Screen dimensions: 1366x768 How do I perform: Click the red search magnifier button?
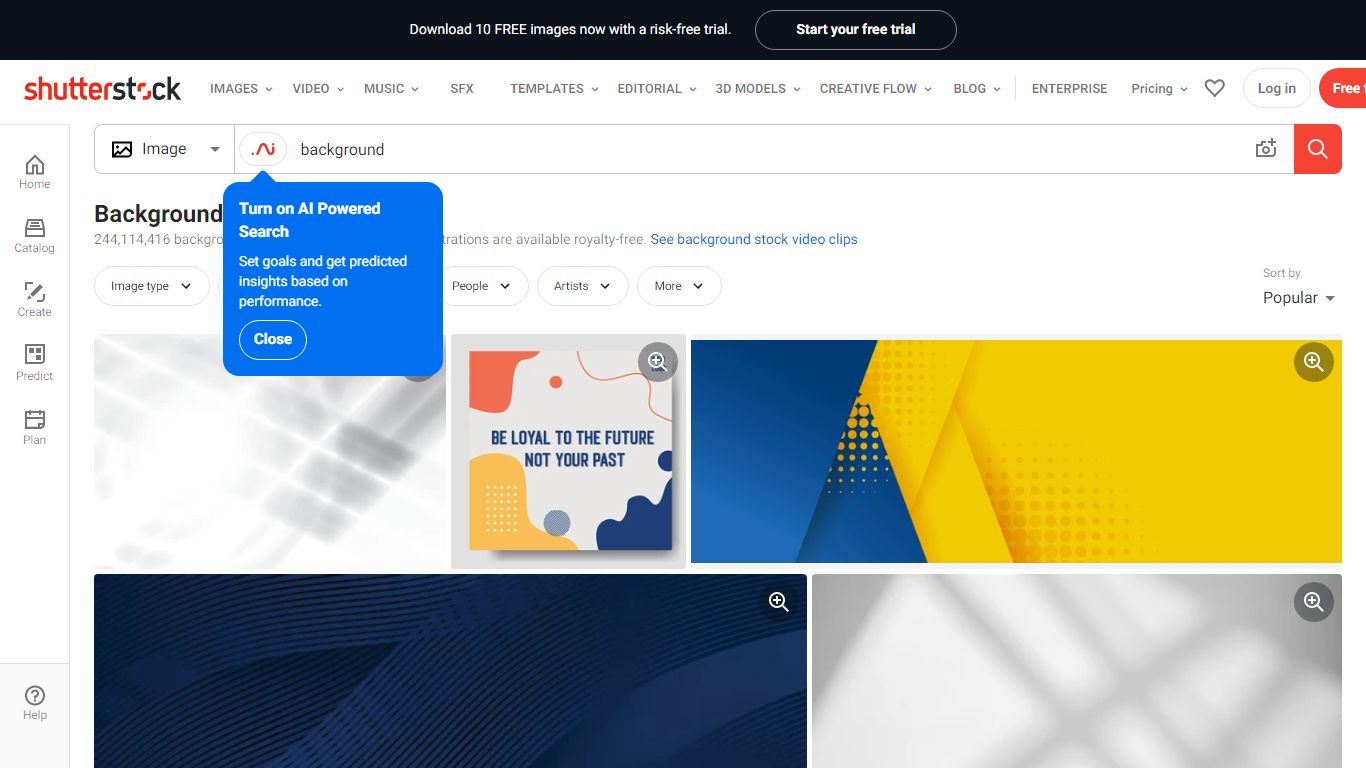click(x=1317, y=149)
